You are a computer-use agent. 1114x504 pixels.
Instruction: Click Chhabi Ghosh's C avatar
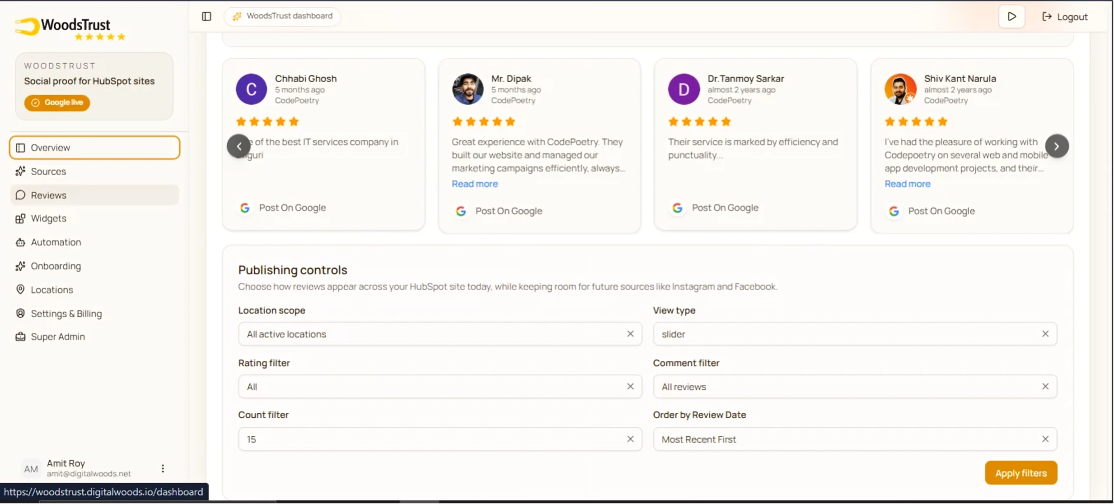252,90
